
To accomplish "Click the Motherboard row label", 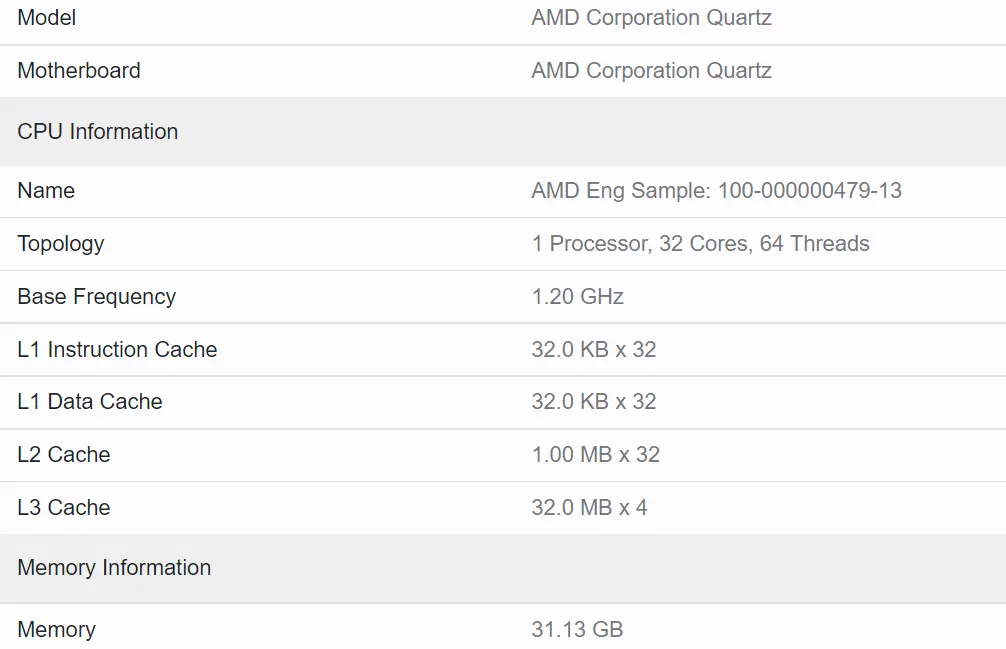I will pos(79,71).
